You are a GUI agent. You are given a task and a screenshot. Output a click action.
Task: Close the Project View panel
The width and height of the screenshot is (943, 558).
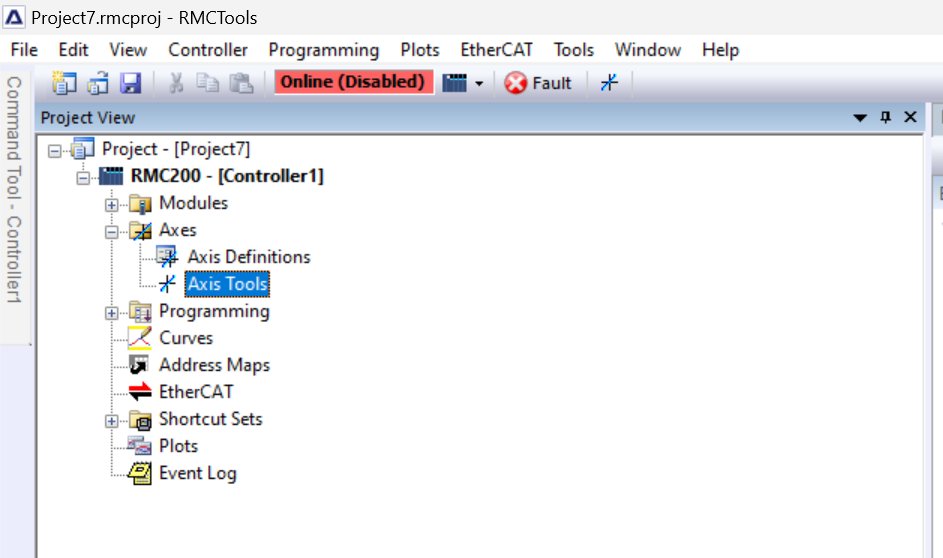click(911, 117)
